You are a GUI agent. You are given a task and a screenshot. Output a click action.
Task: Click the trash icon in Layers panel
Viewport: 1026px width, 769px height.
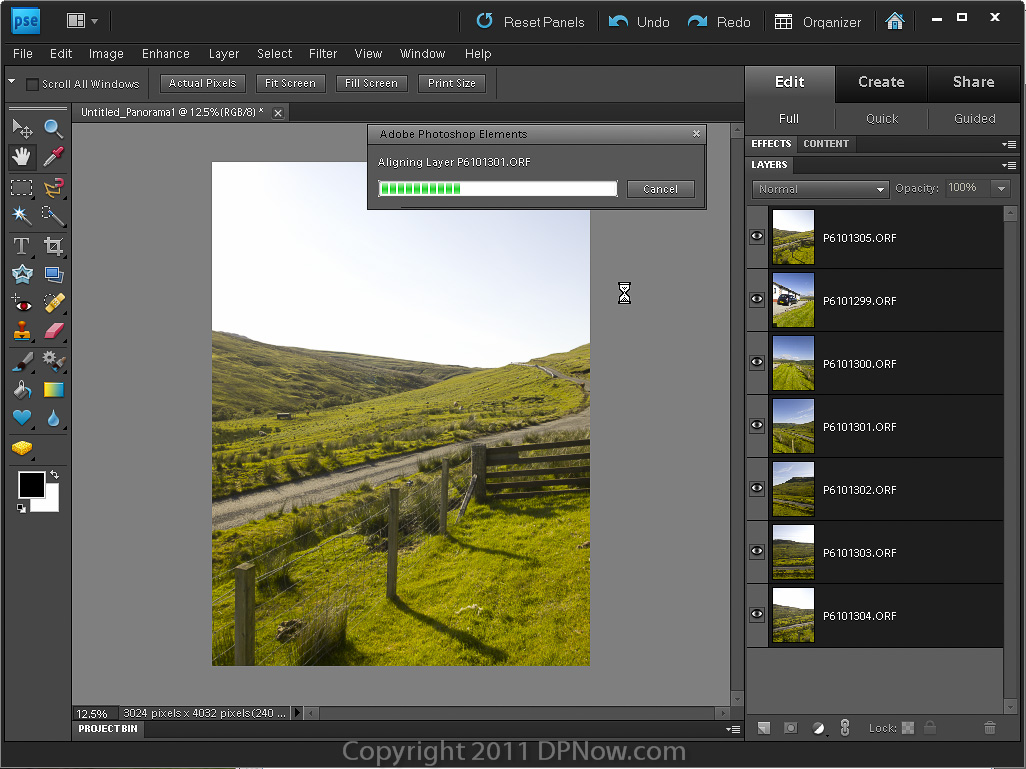pos(989,728)
